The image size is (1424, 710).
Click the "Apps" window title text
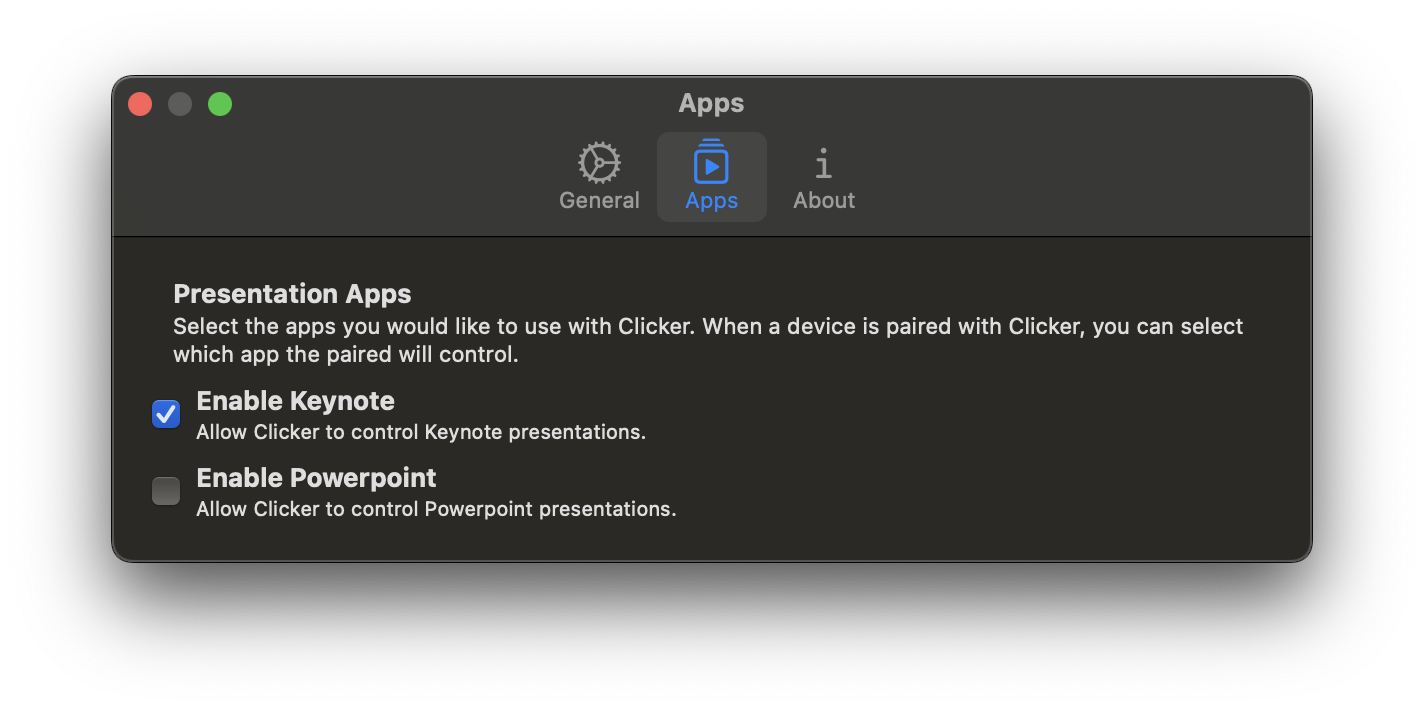coord(711,104)
